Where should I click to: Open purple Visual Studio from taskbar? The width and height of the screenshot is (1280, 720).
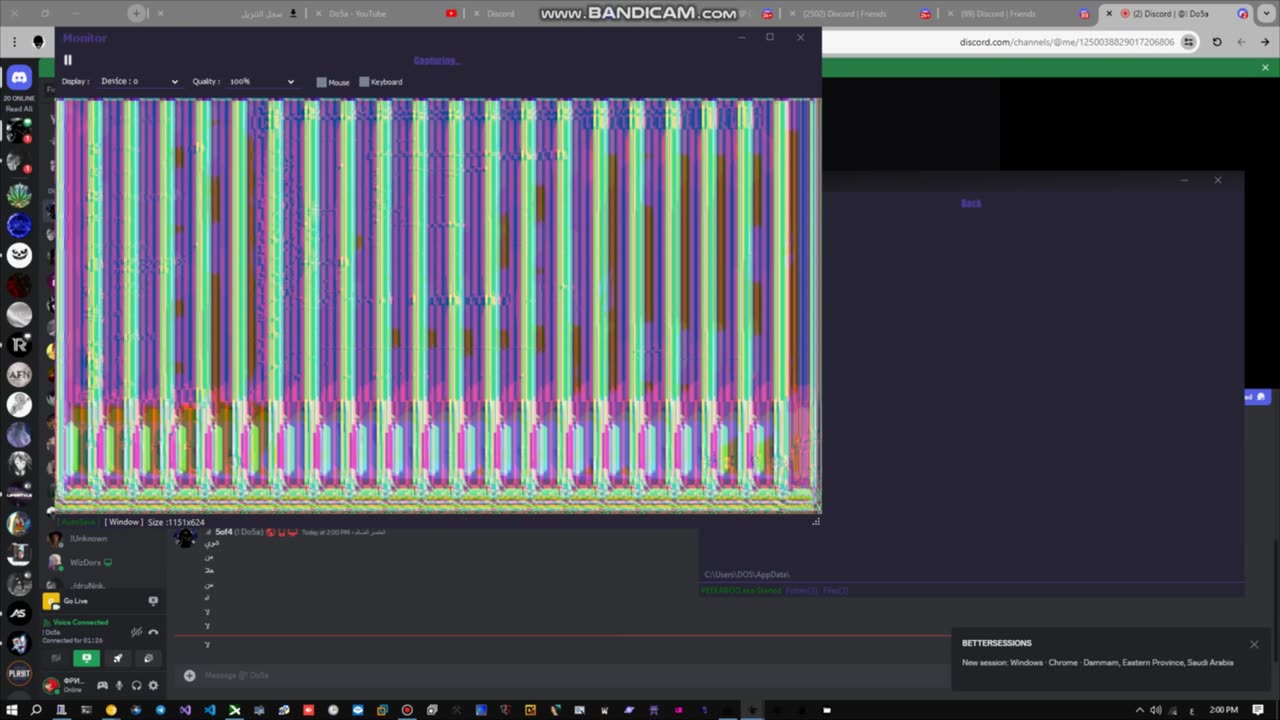(185, 710)
